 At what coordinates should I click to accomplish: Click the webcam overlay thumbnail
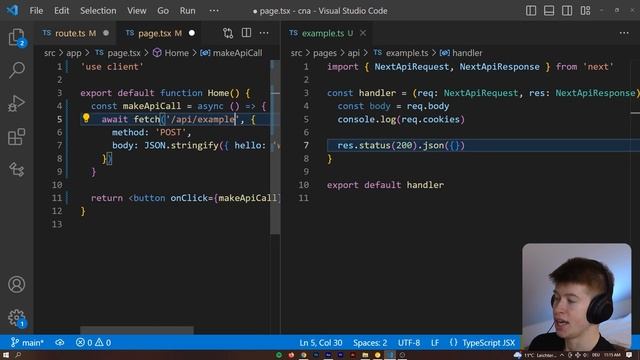click(577, 297)
